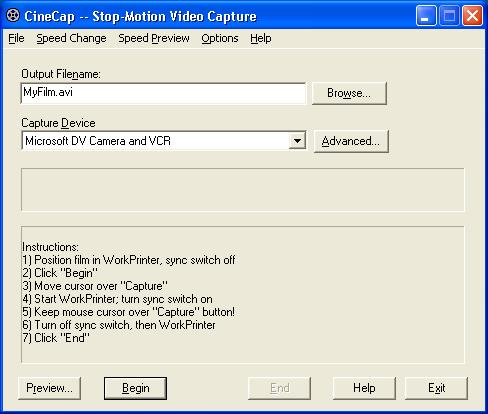Open the File menu
Screen dimensions: 488x414
click(x=16, y=38)
